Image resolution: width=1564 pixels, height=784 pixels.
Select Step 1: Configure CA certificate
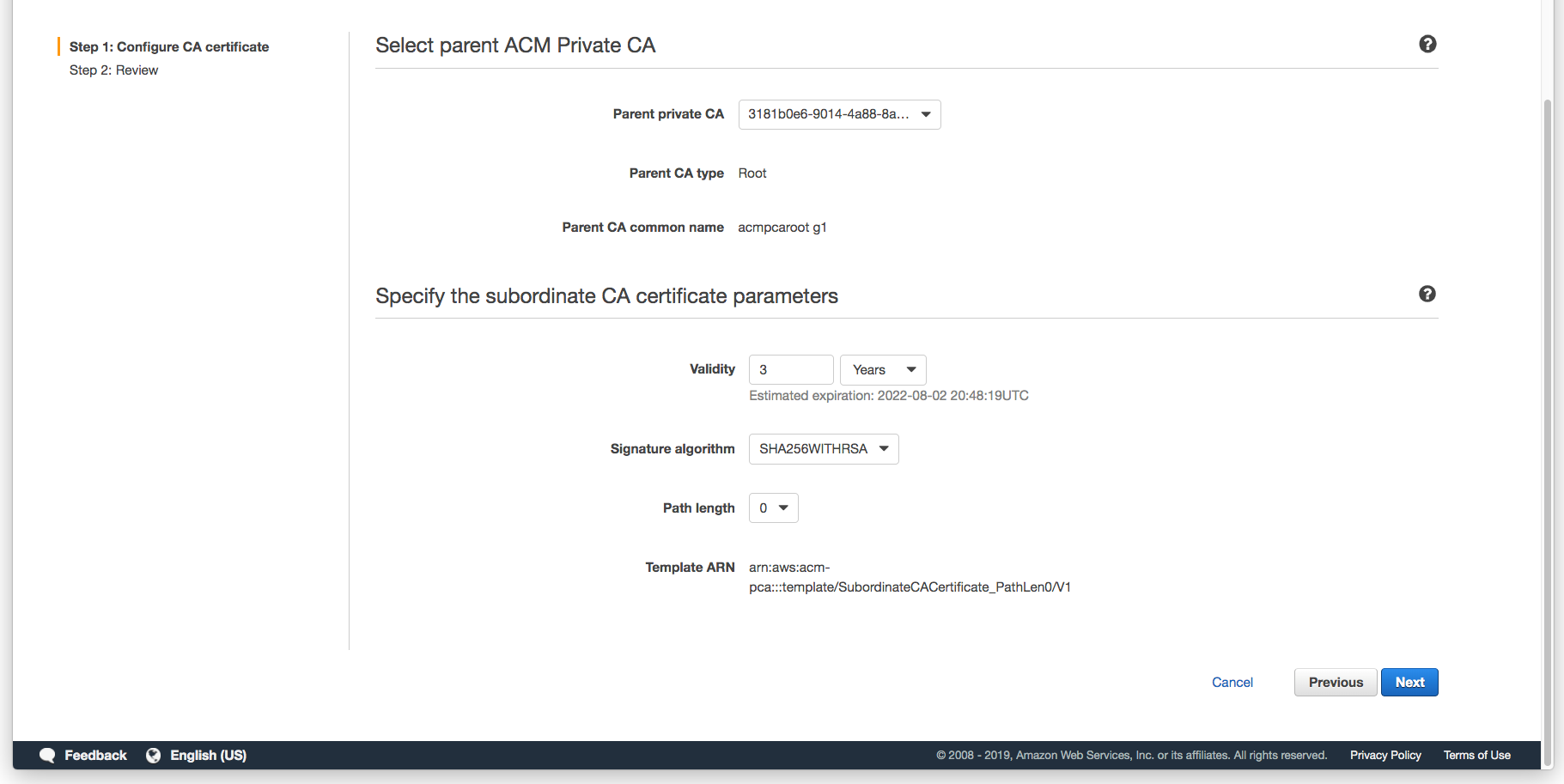[x=168, y=46]
